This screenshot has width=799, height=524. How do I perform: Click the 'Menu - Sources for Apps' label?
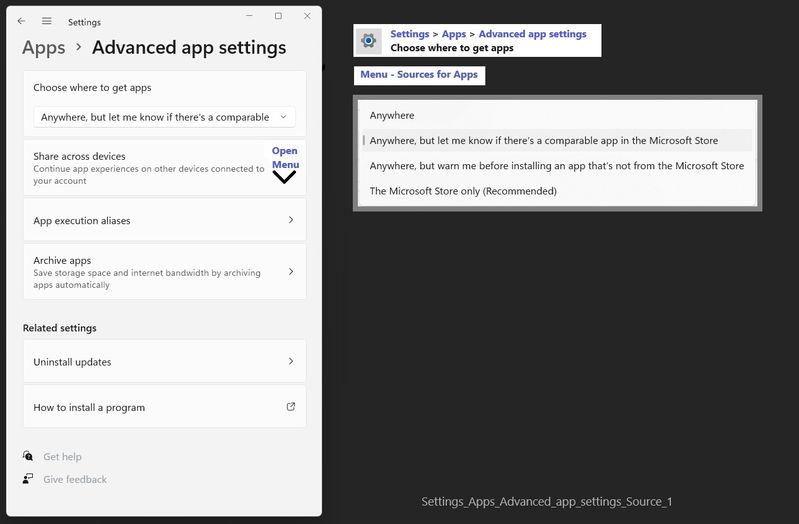coord(419,74)
